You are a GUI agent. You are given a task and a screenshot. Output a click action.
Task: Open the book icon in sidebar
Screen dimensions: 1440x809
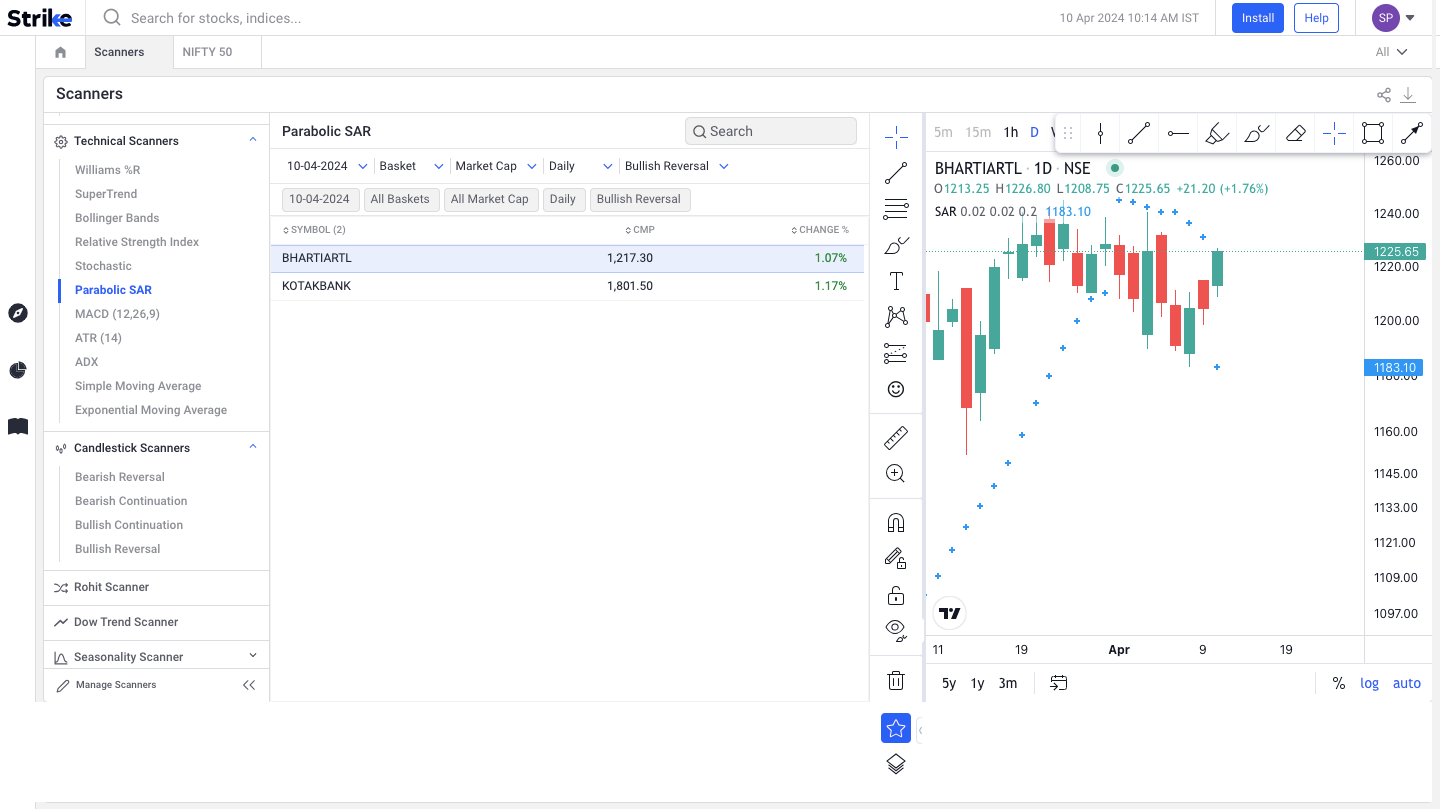[18, 427]
